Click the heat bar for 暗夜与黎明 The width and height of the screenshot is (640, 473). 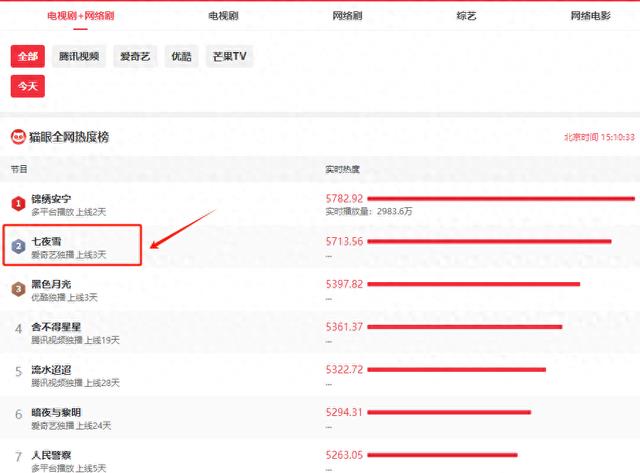[x=449, y=412]
